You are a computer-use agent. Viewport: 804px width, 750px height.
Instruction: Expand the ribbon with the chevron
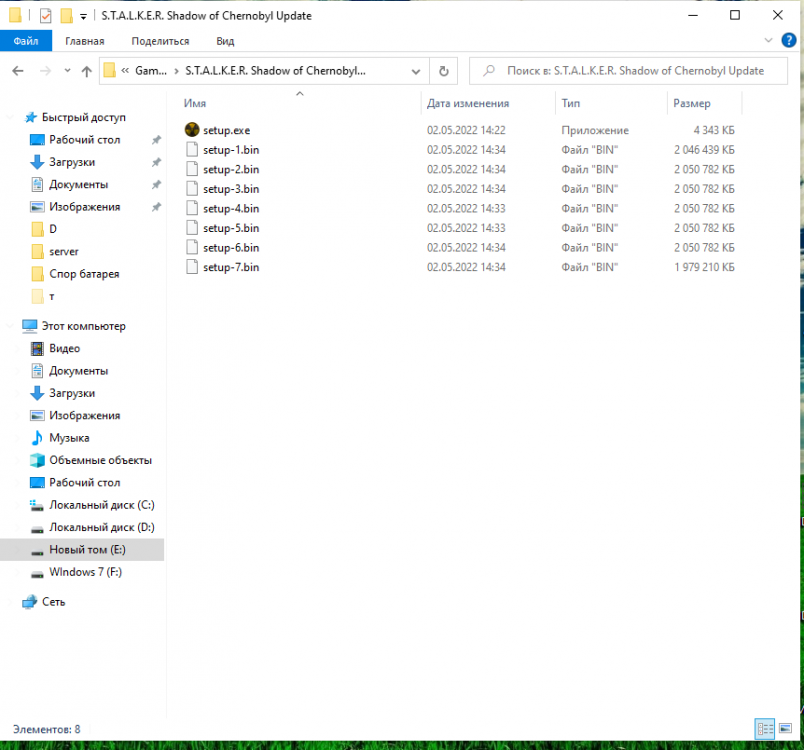pyautogui.click(x=768, y=40)
